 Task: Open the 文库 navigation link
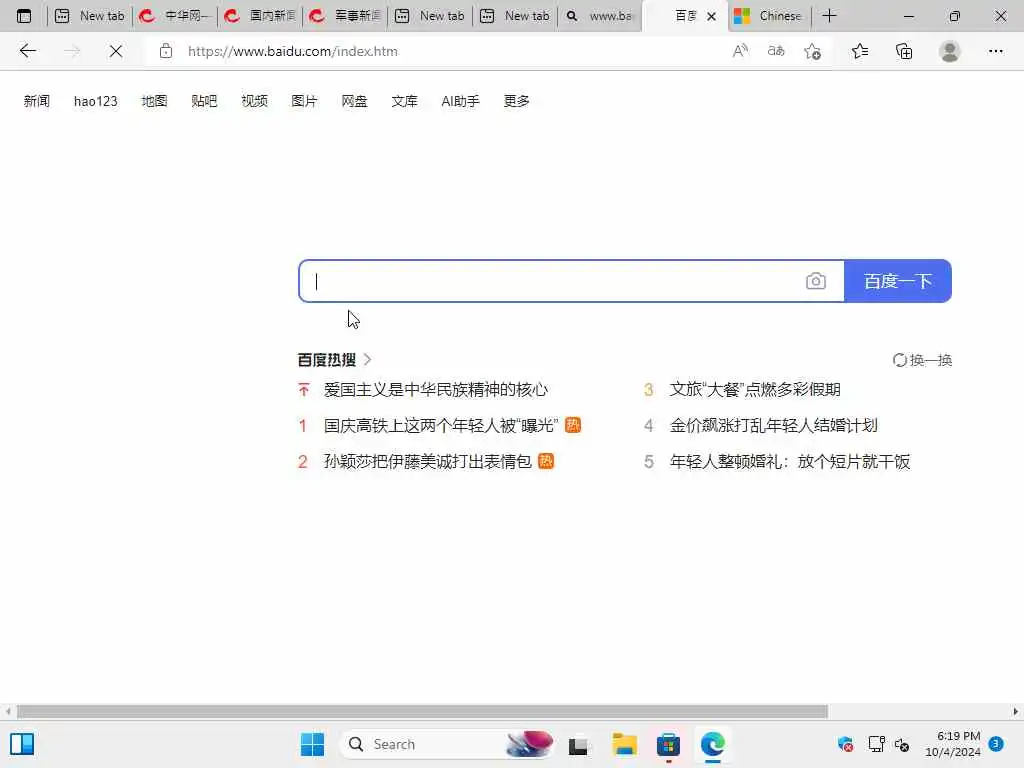click(x=404, y=101)
